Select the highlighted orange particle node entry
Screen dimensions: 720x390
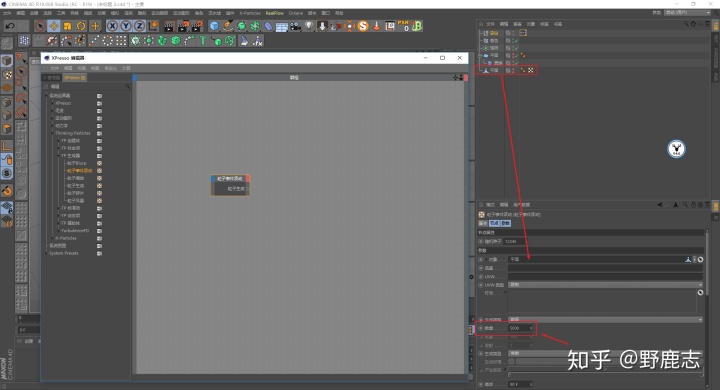pyautogui.click(x=79, y=170)
